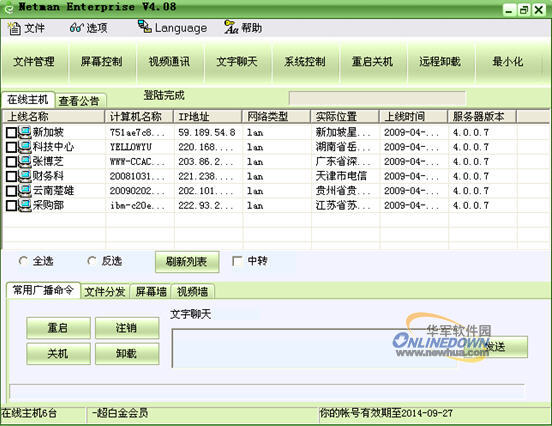This screenshot has width=552, height=426.
Task: Open the 文件分发 tab
Action: click(x=105, y=292)
